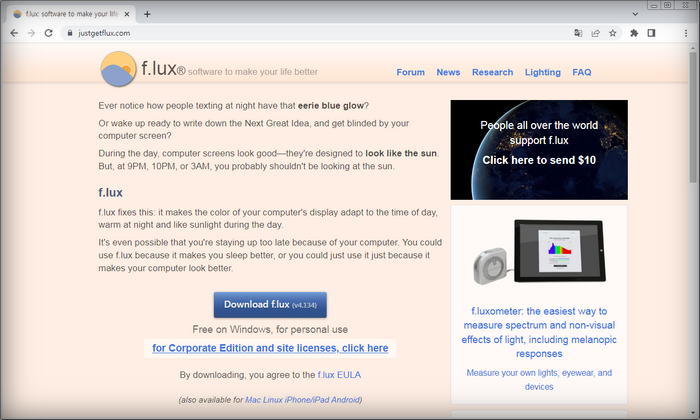Click the 'look like the sun' bold text
This screenshot has height=420, width=700.
401,153
